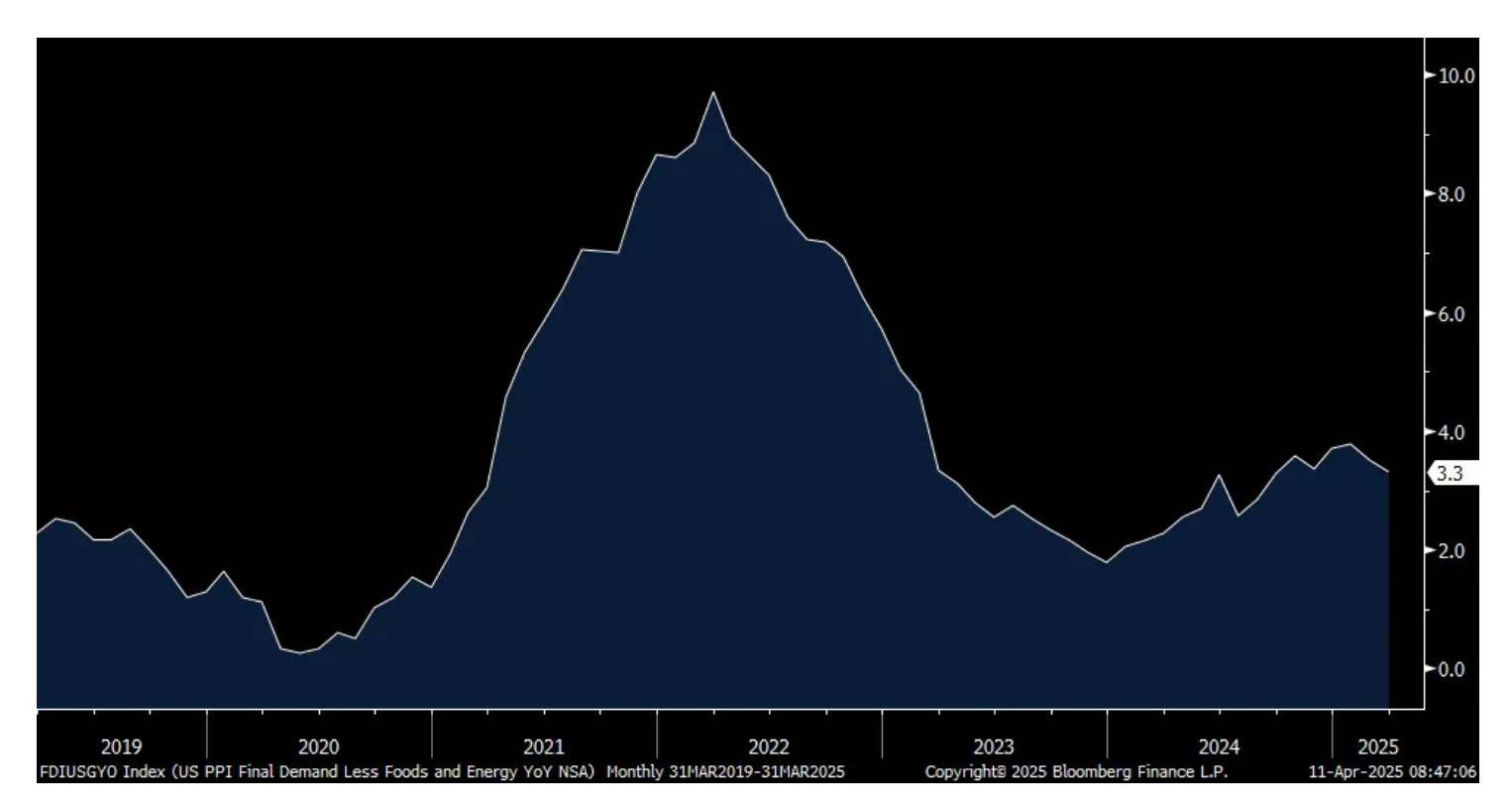Click the highest peak of the chart line

pos(712,93)
